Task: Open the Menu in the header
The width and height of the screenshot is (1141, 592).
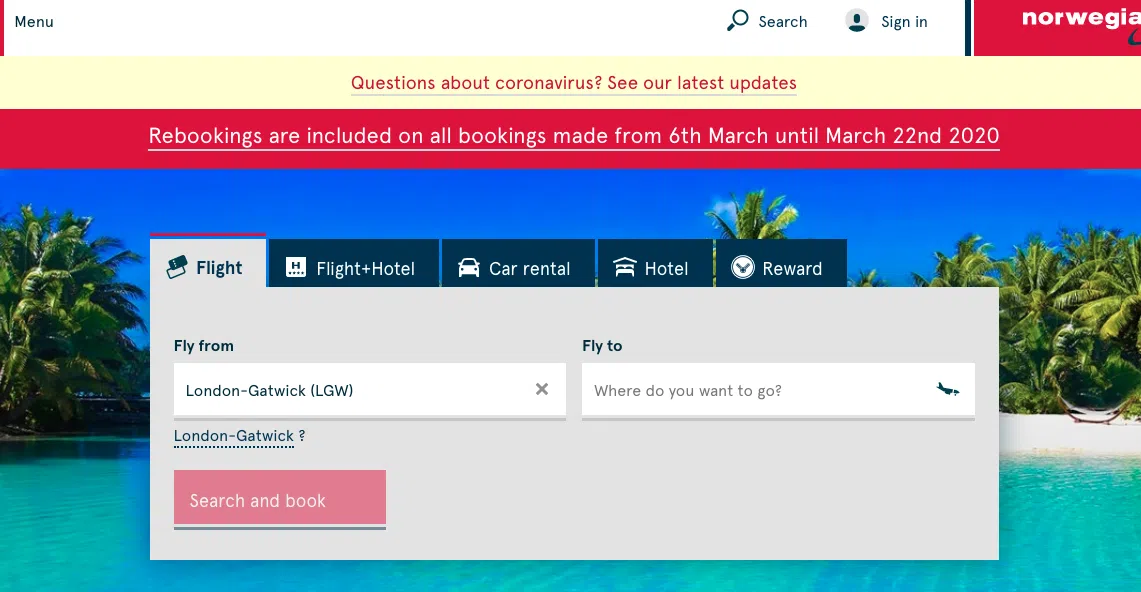Action: [x=34, y=22]
